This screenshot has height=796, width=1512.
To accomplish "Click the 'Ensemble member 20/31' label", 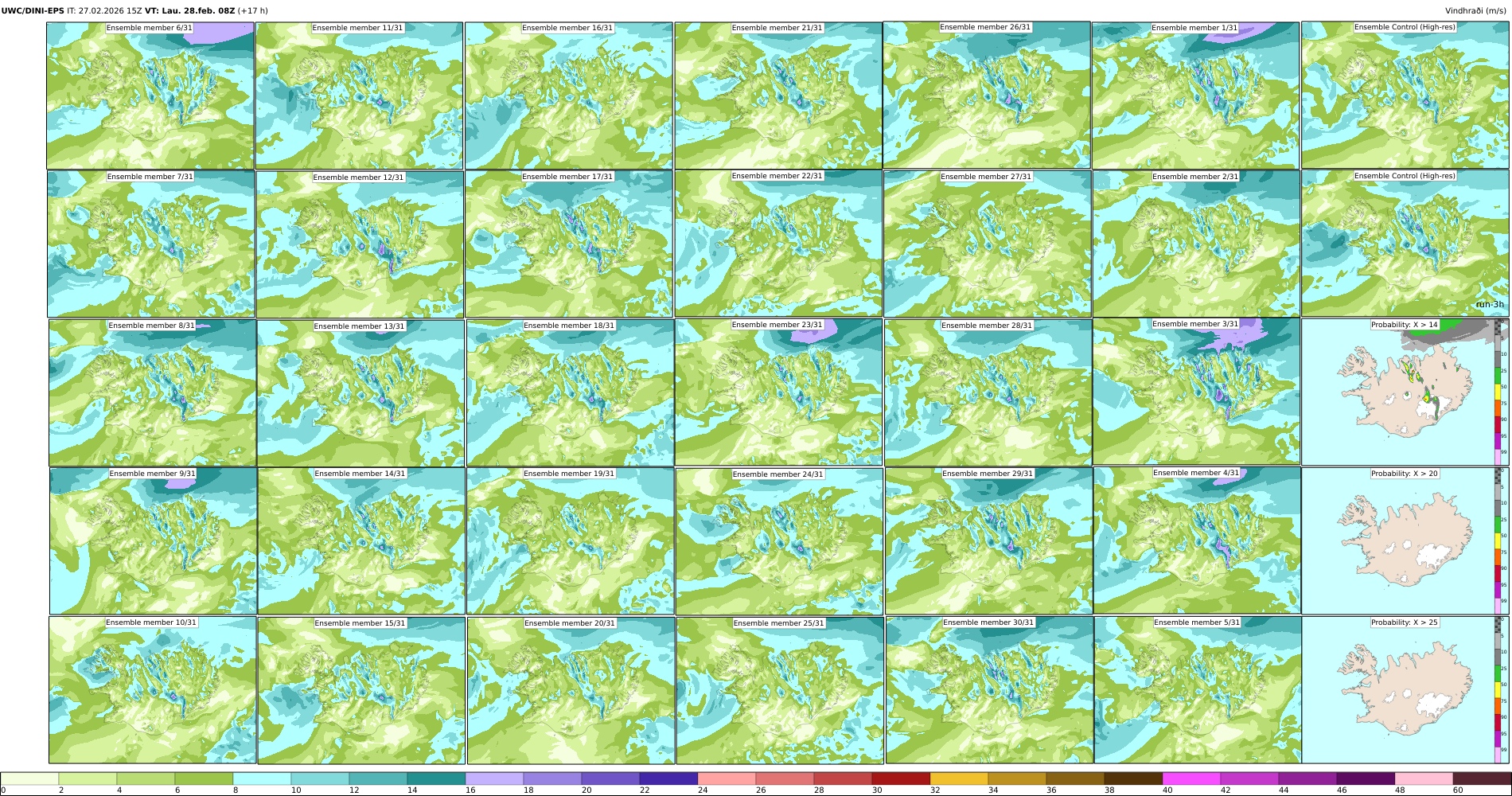I will [x=570, y=623].
